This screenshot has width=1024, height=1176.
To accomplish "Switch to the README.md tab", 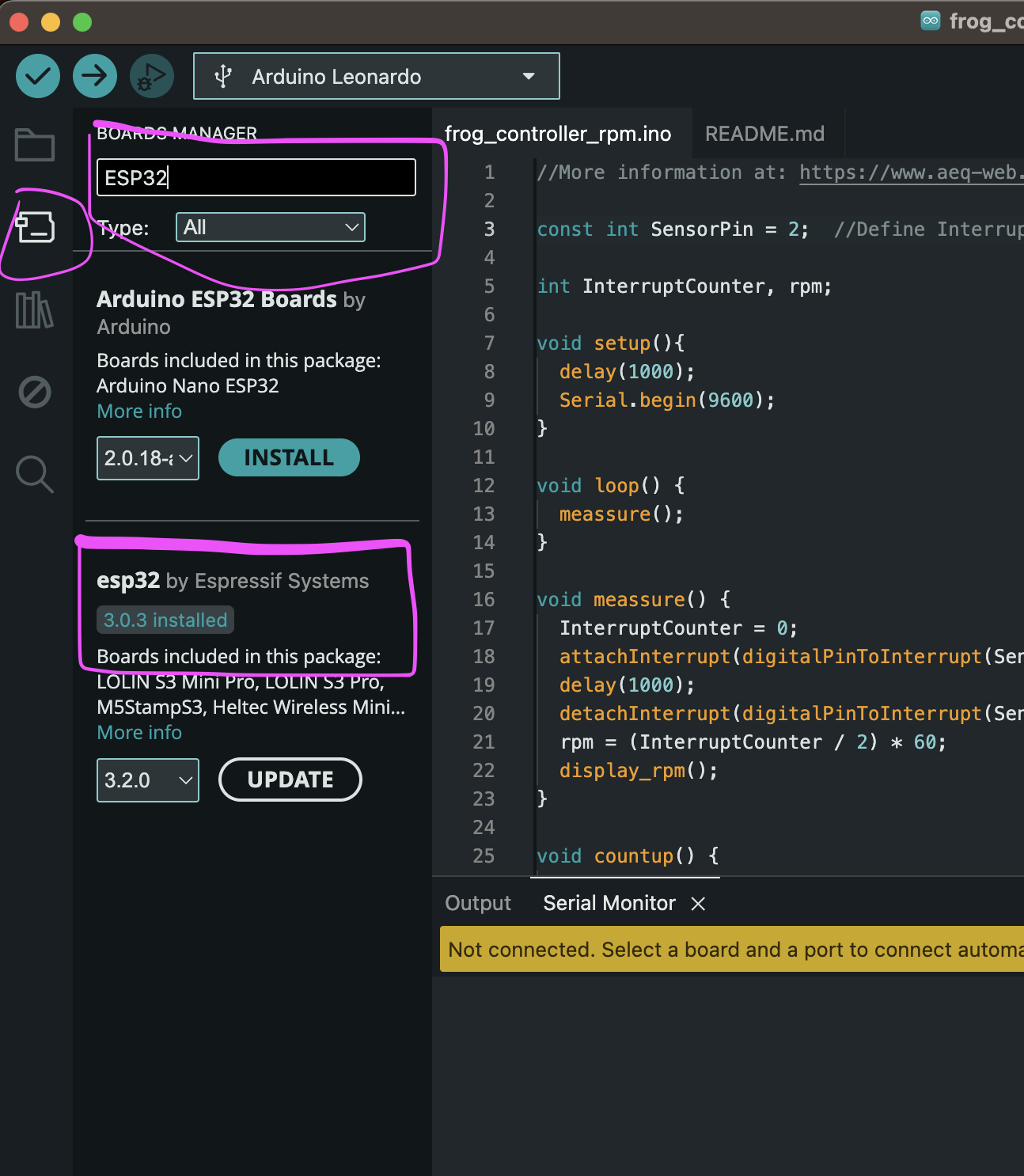I will click(x=764, y=134).
